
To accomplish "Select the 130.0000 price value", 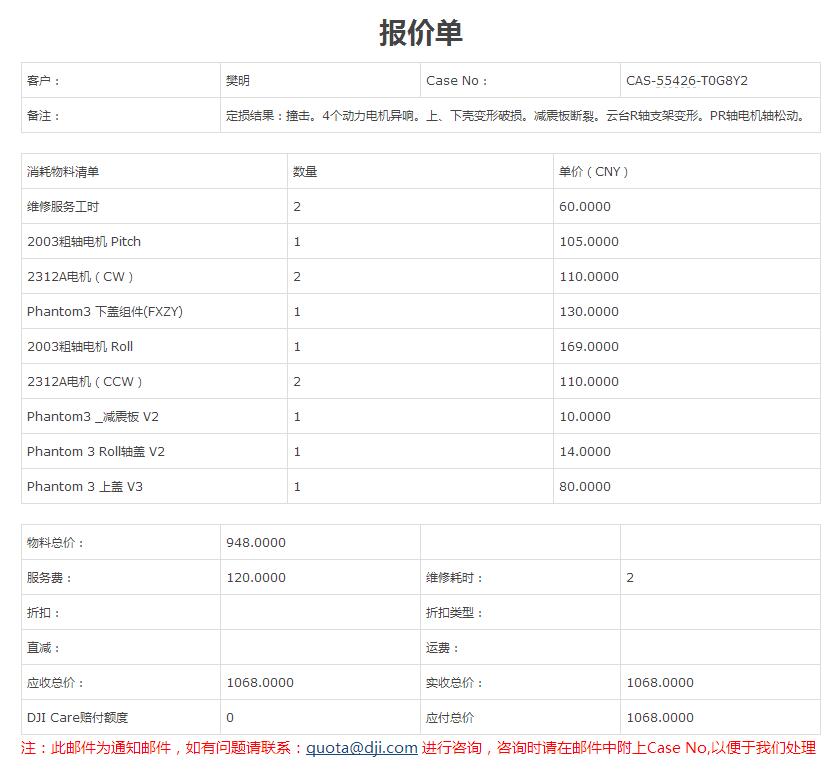I will coord(589,311).
